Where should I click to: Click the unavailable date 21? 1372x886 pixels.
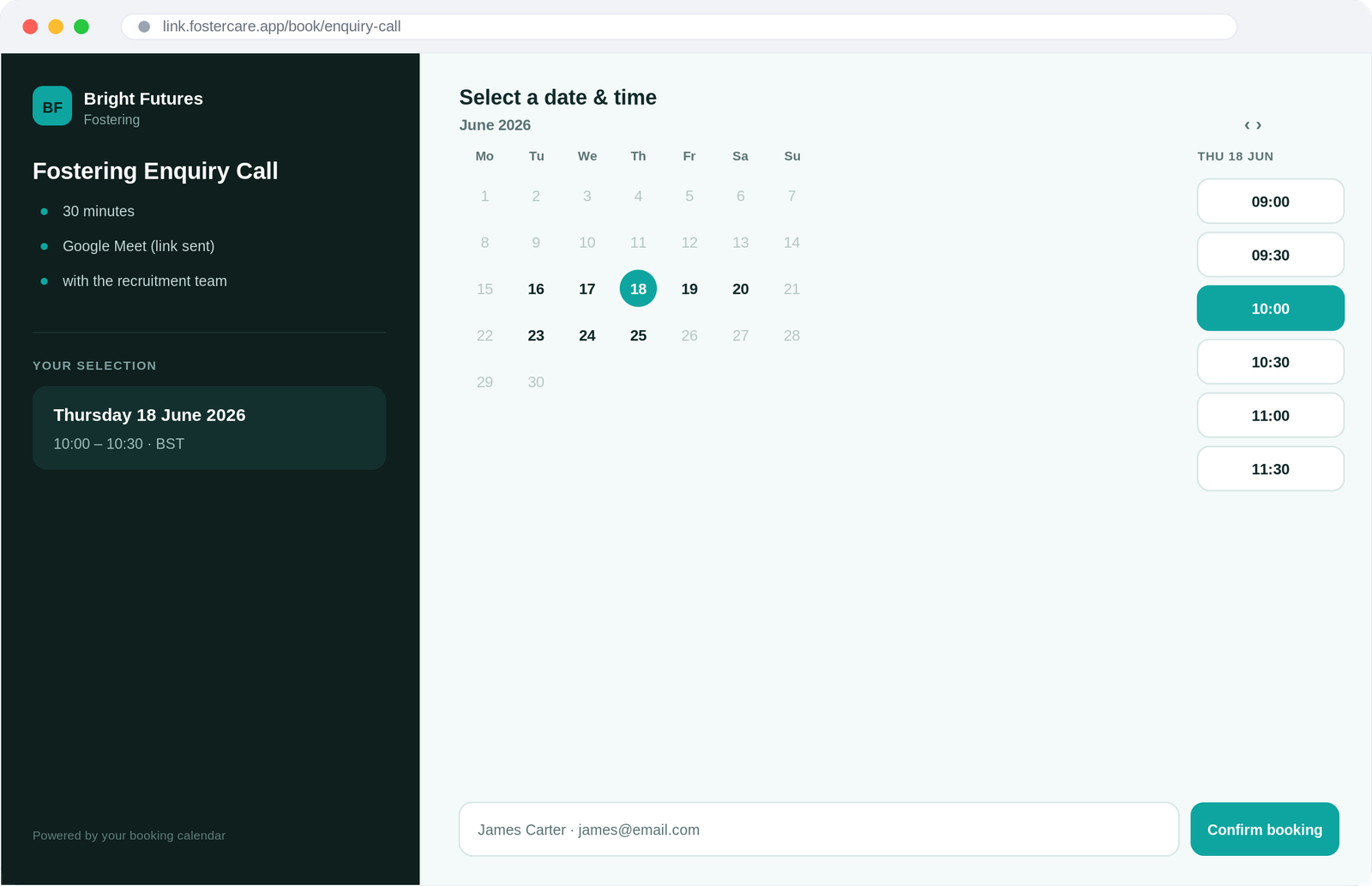pos(791,289)
